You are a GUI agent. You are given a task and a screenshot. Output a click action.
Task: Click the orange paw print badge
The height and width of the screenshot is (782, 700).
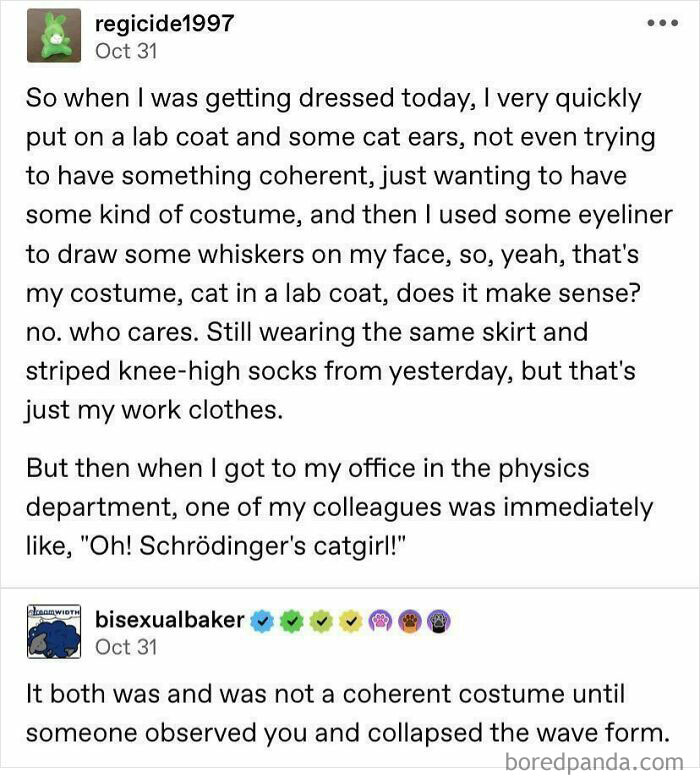(x=409, y=620)
